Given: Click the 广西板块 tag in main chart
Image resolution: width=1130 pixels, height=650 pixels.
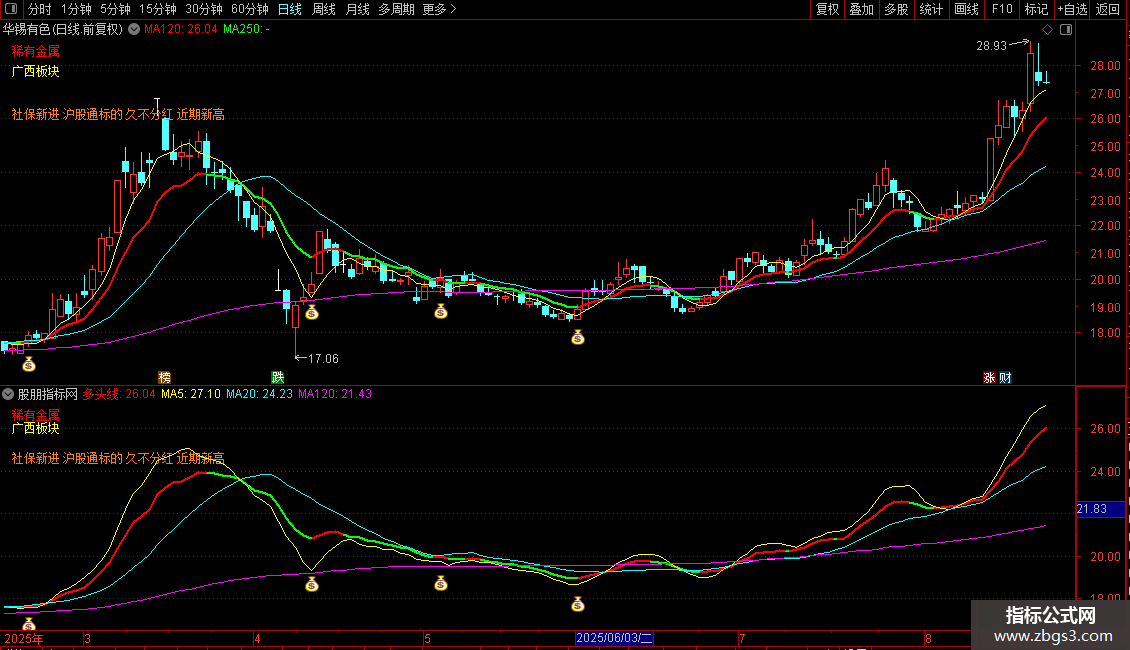Looking at the screenshot, I should 35,71.
